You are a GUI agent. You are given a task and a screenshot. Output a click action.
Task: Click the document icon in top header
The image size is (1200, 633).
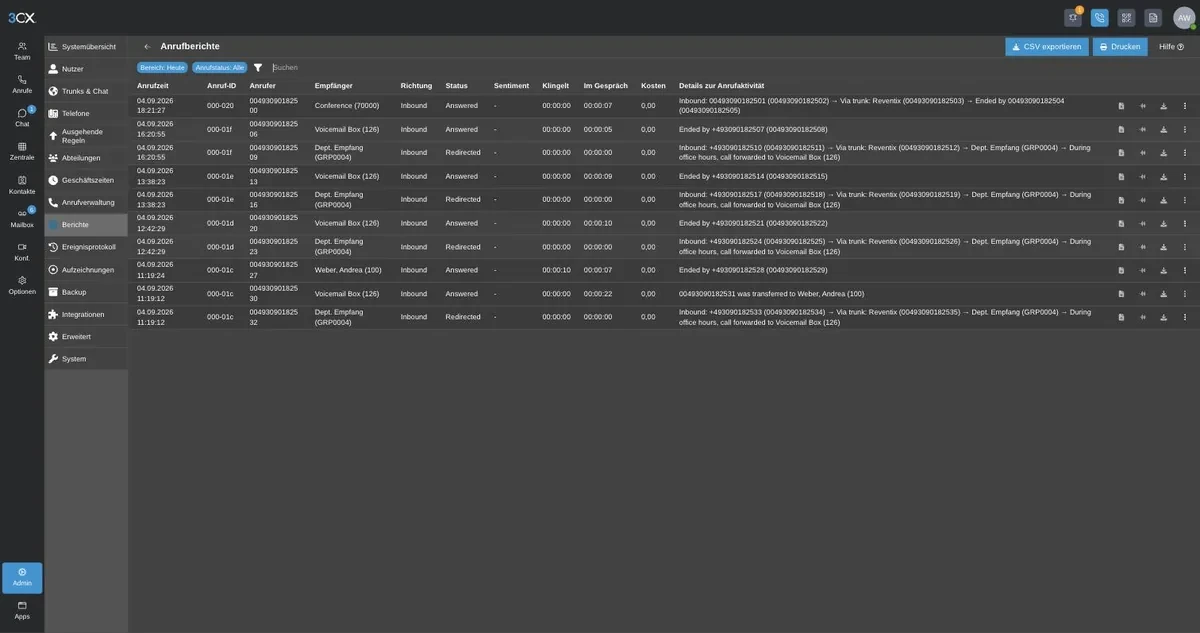pos(1153,18)
